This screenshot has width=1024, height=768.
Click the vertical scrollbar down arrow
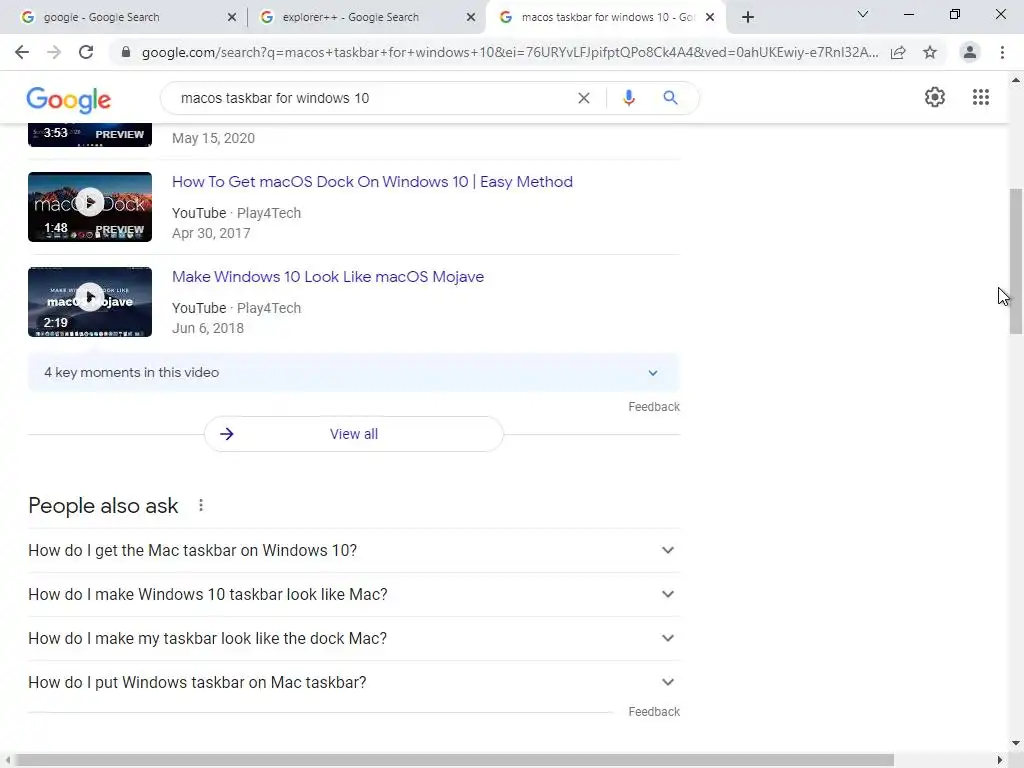[1016, 743]
